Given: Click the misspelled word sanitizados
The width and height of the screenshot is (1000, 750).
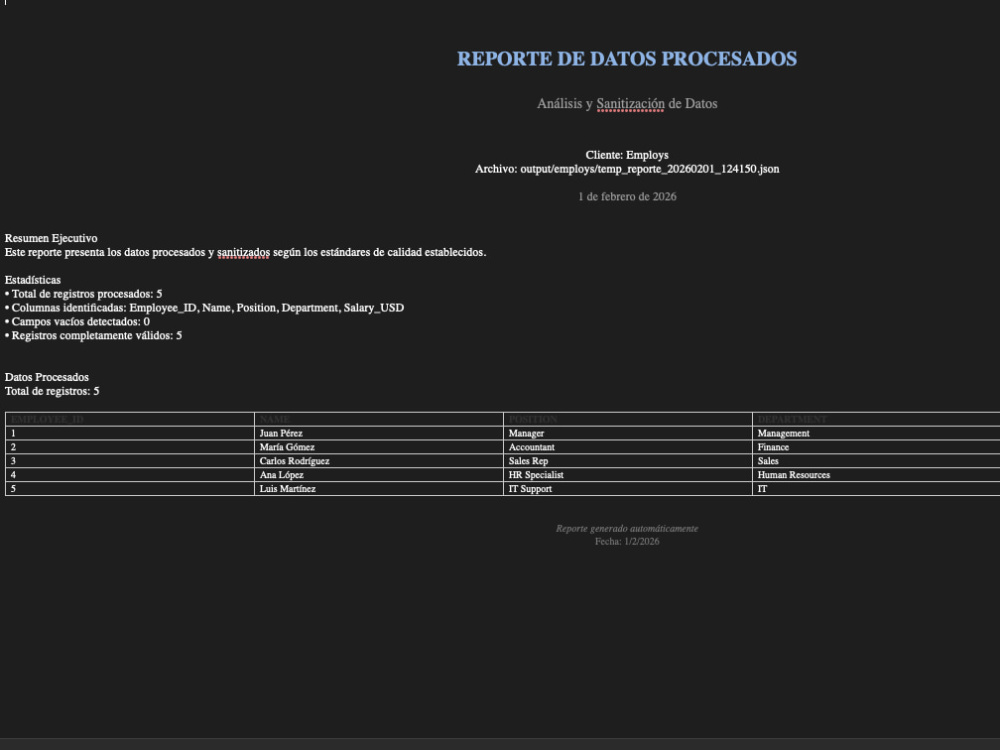Looking at the screenshot, I should click(x=243, y=253).
